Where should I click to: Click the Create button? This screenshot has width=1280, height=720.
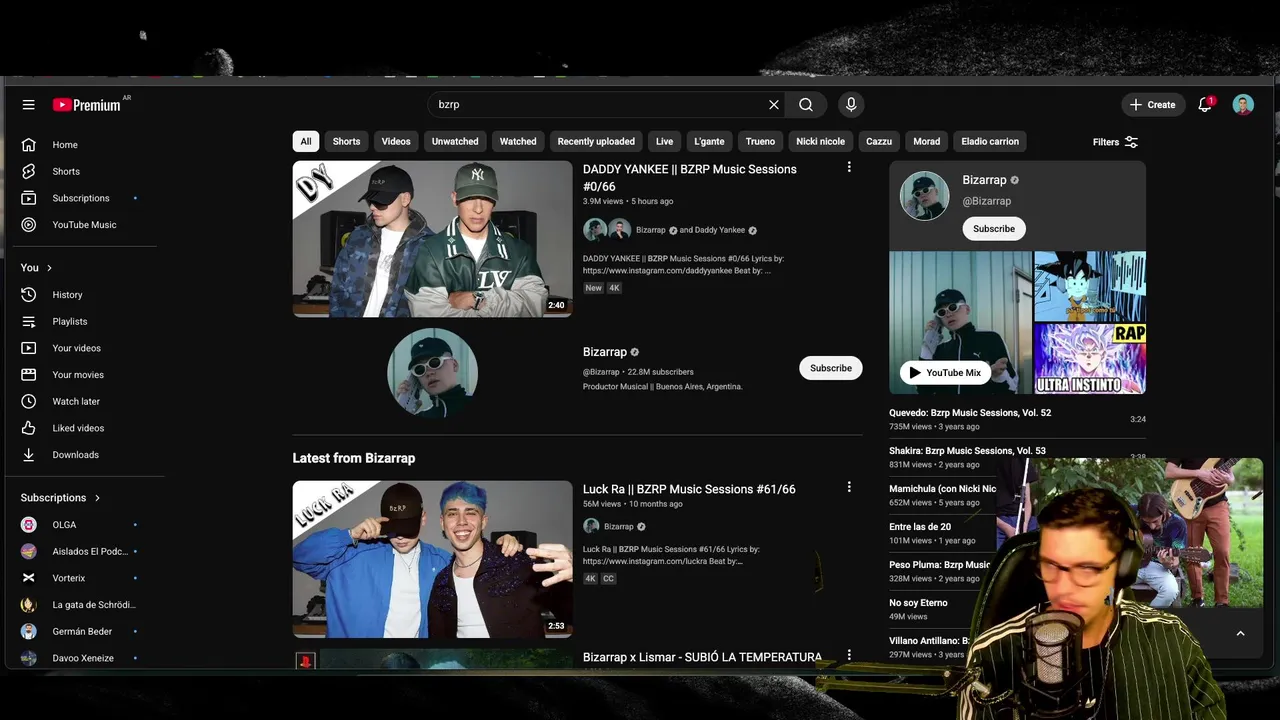[x=1152, y=104]
